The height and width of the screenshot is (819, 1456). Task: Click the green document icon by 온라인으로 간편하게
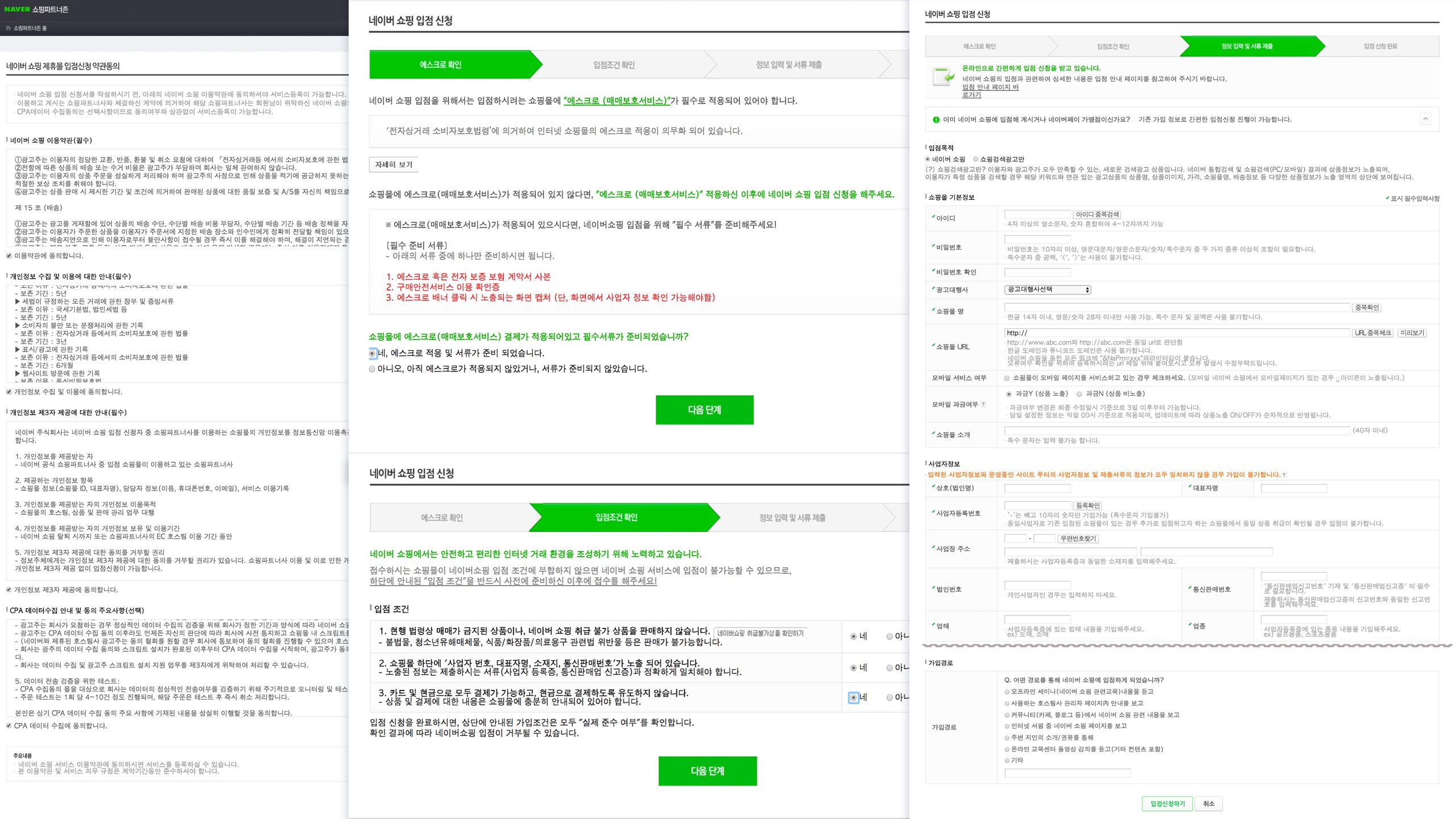click(x=944, y=77)
